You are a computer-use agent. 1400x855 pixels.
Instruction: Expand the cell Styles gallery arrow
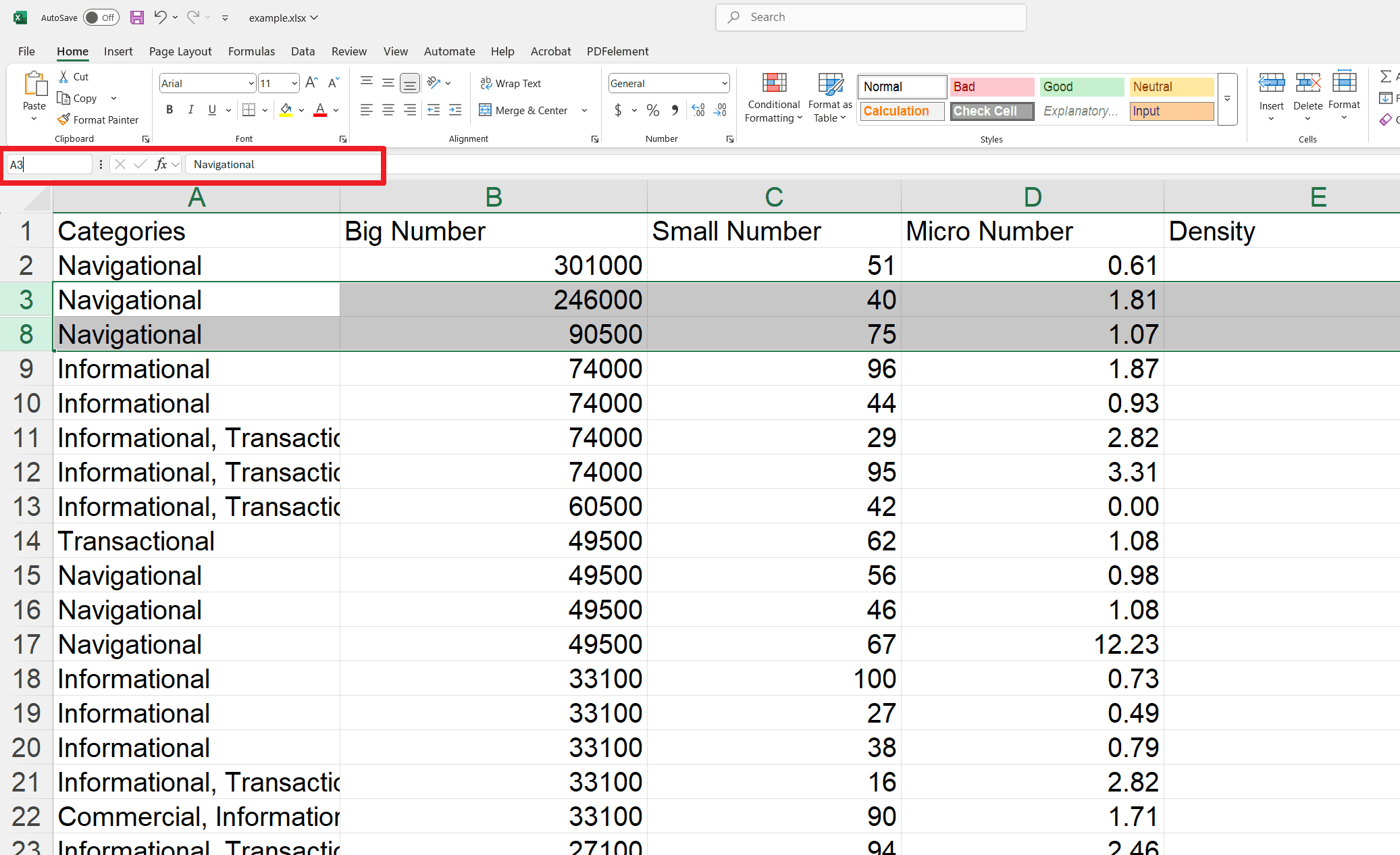point(1227,99)
